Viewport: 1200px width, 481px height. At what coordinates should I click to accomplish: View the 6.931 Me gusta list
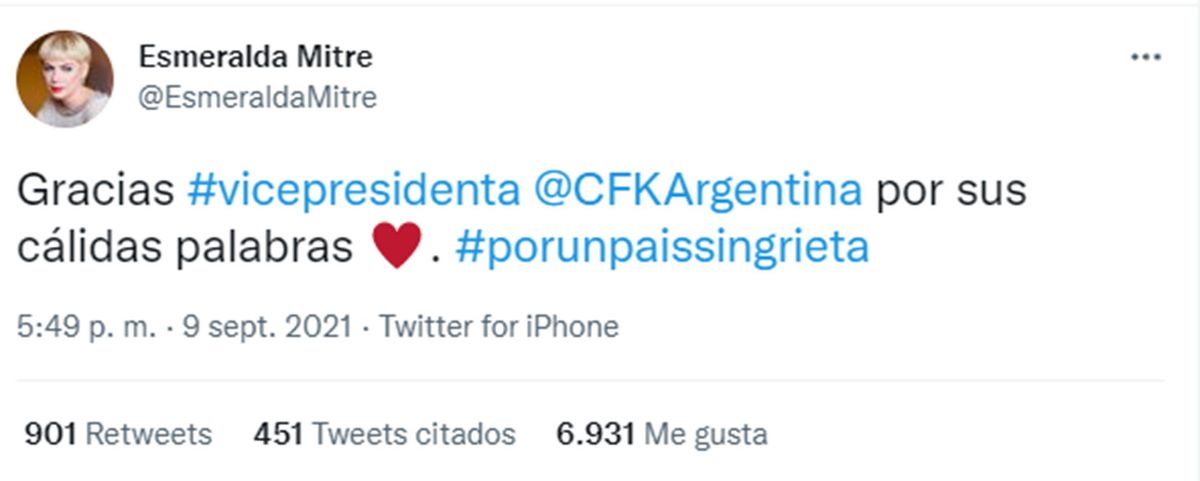point(661,434)
